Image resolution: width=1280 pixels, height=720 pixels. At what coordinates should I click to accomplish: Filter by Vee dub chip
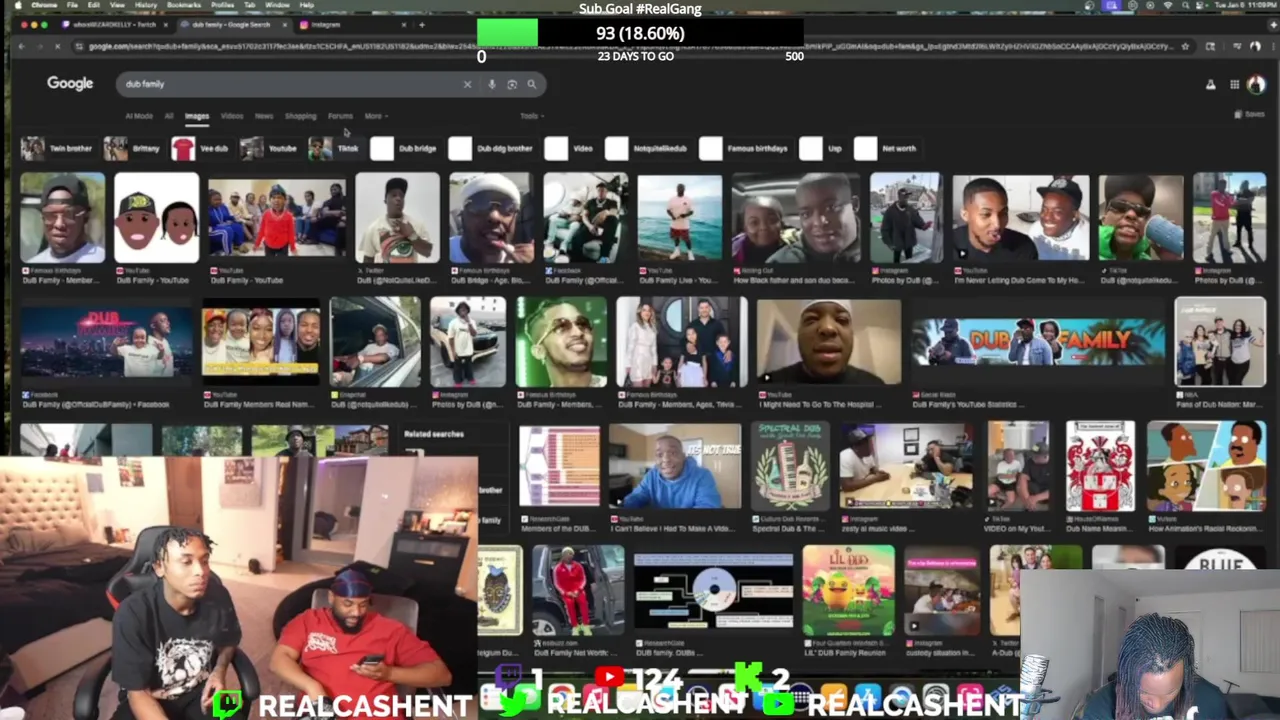201,148
